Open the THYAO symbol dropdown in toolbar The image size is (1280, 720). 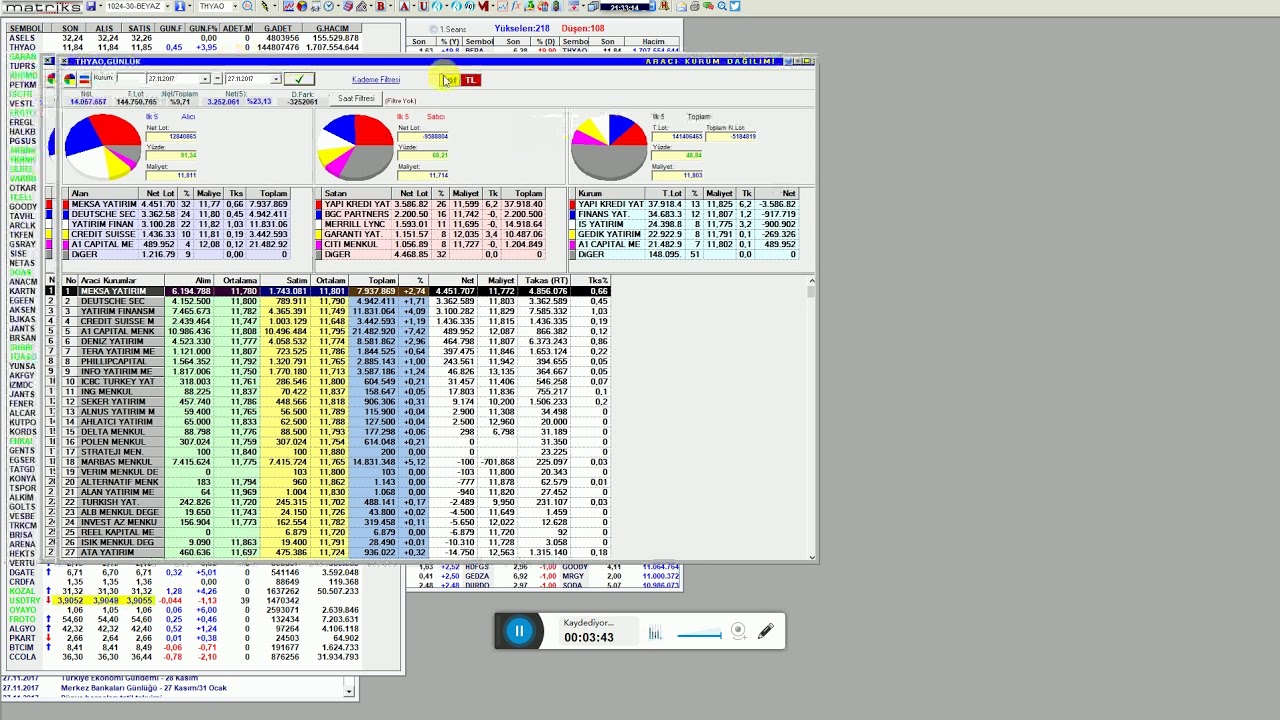point(233,7)
